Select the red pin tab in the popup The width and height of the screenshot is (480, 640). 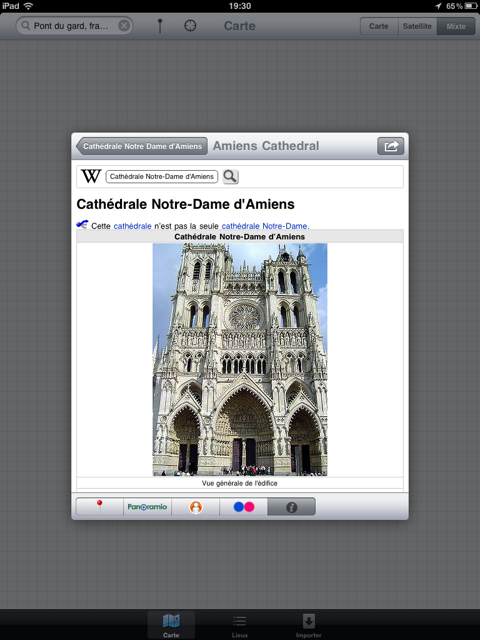coord(100,507)
